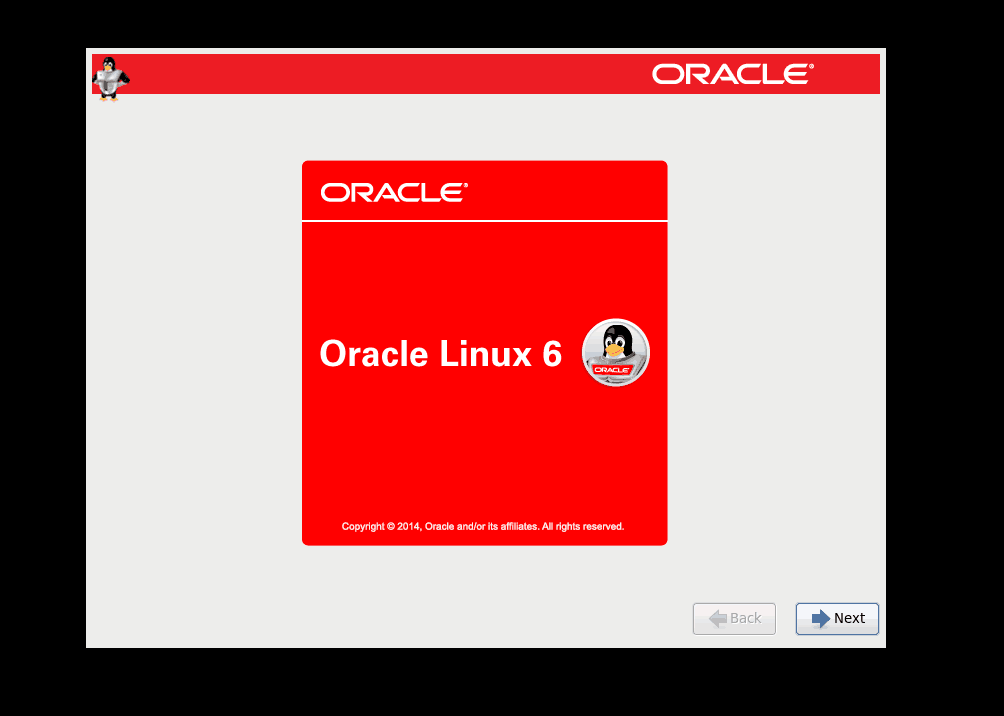Click the numeral 6 in the splash title

(x=552, y=354)
